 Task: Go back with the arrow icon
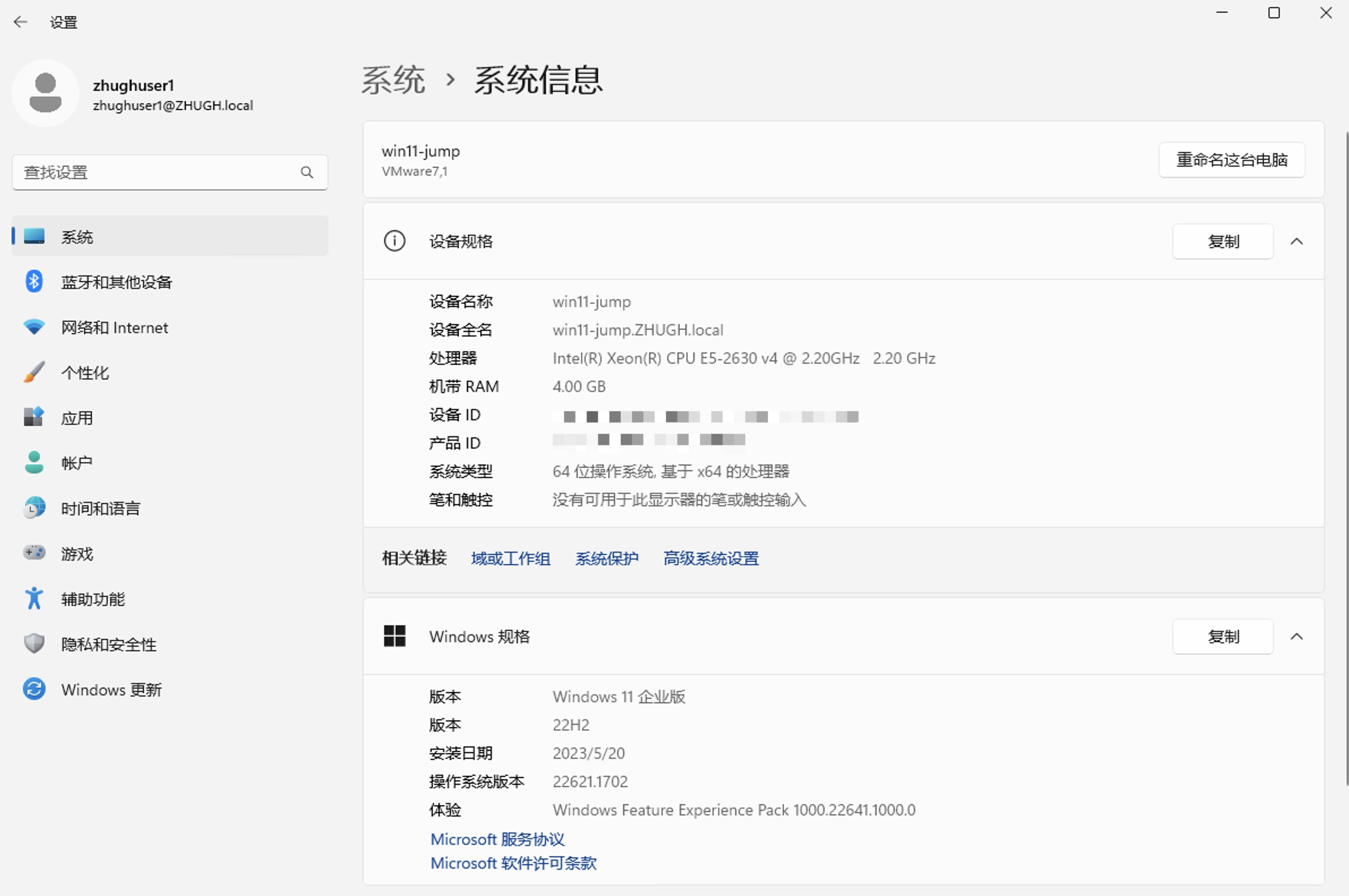click(20, 22)
